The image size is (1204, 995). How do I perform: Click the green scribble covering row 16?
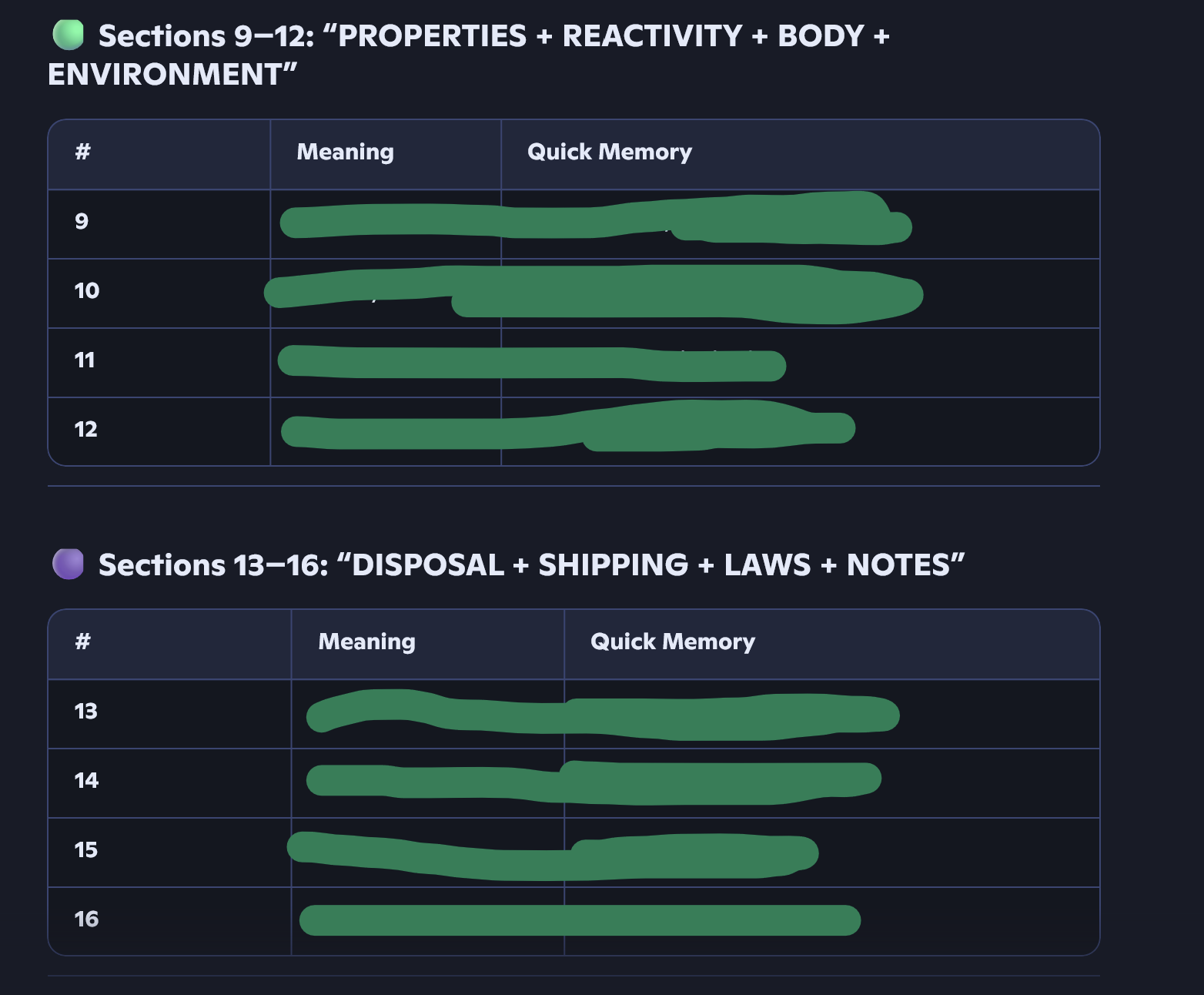point(579,920)
